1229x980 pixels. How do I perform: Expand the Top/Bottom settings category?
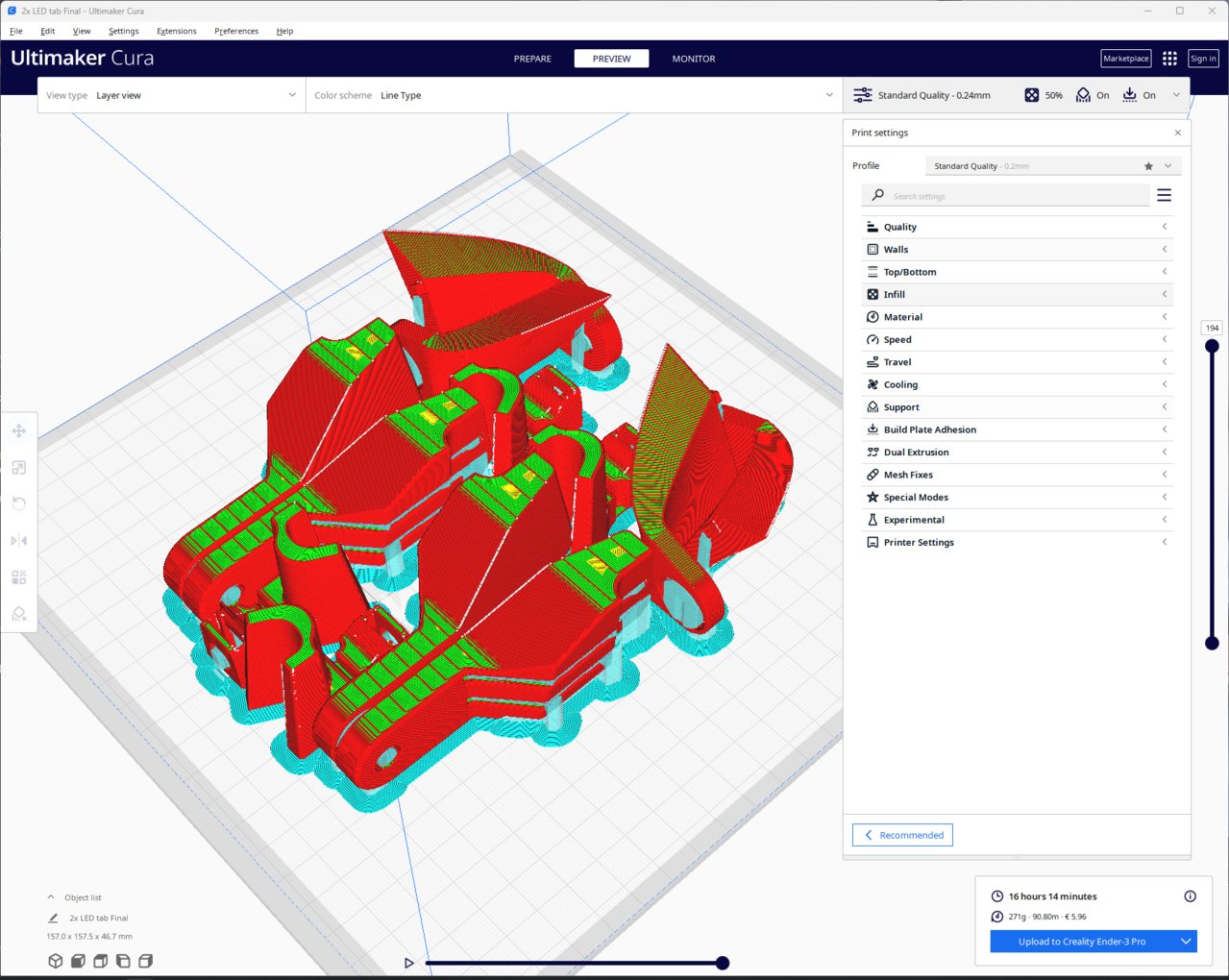[x=1017, y=272]
